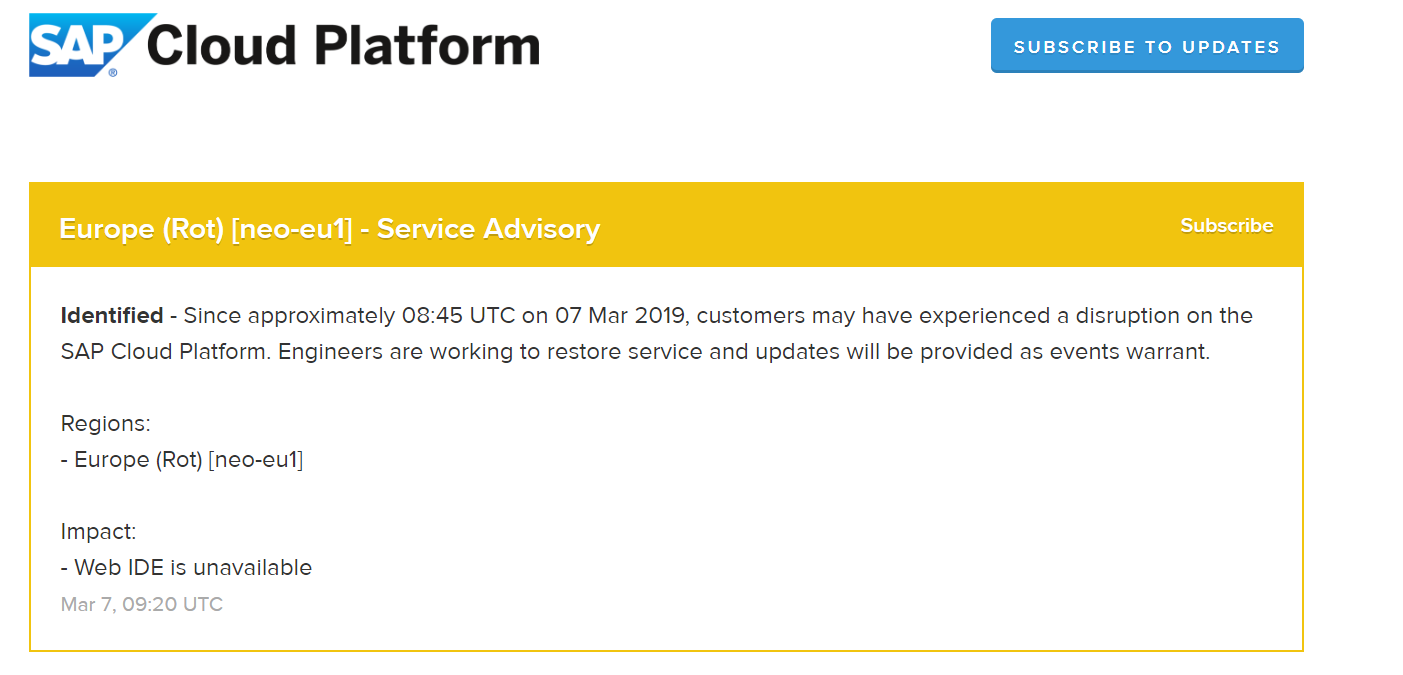This screenshot has width=1403, height=675.
Task: Click the Service Advisory words in header
Action: coord(489,229)
